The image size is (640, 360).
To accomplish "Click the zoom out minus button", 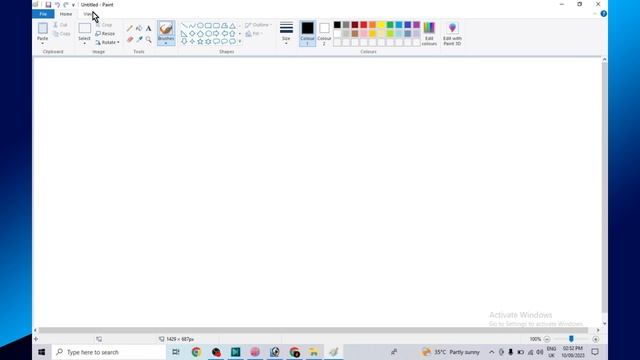I will point(547,339).
